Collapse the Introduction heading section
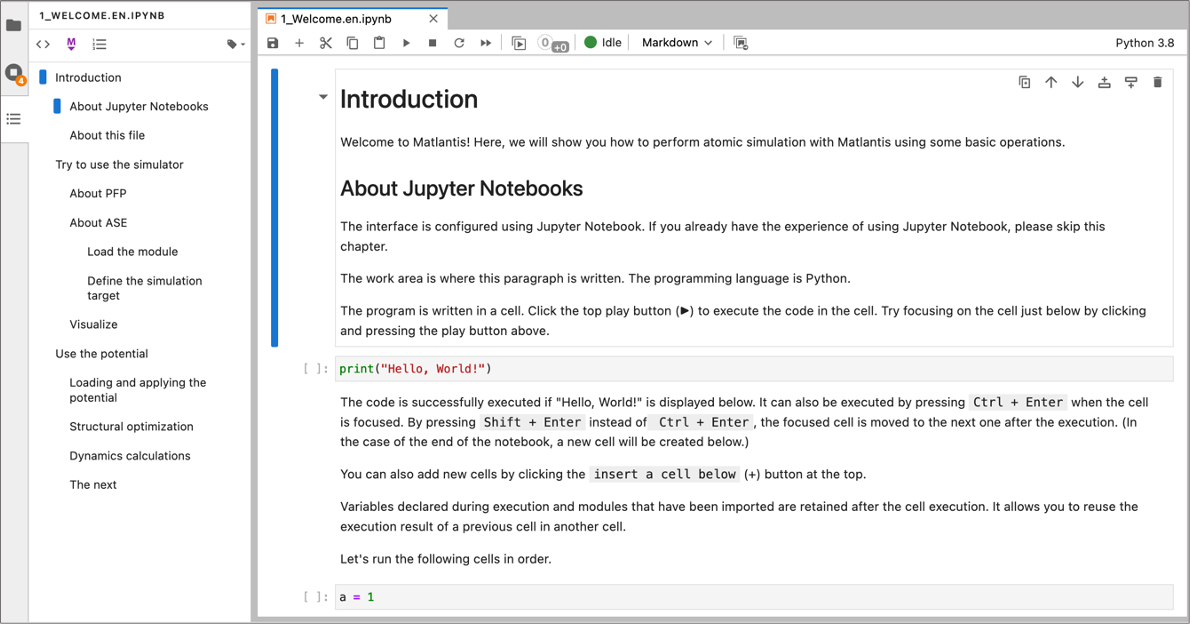The image size is (1190, 624). pos(323,98)
